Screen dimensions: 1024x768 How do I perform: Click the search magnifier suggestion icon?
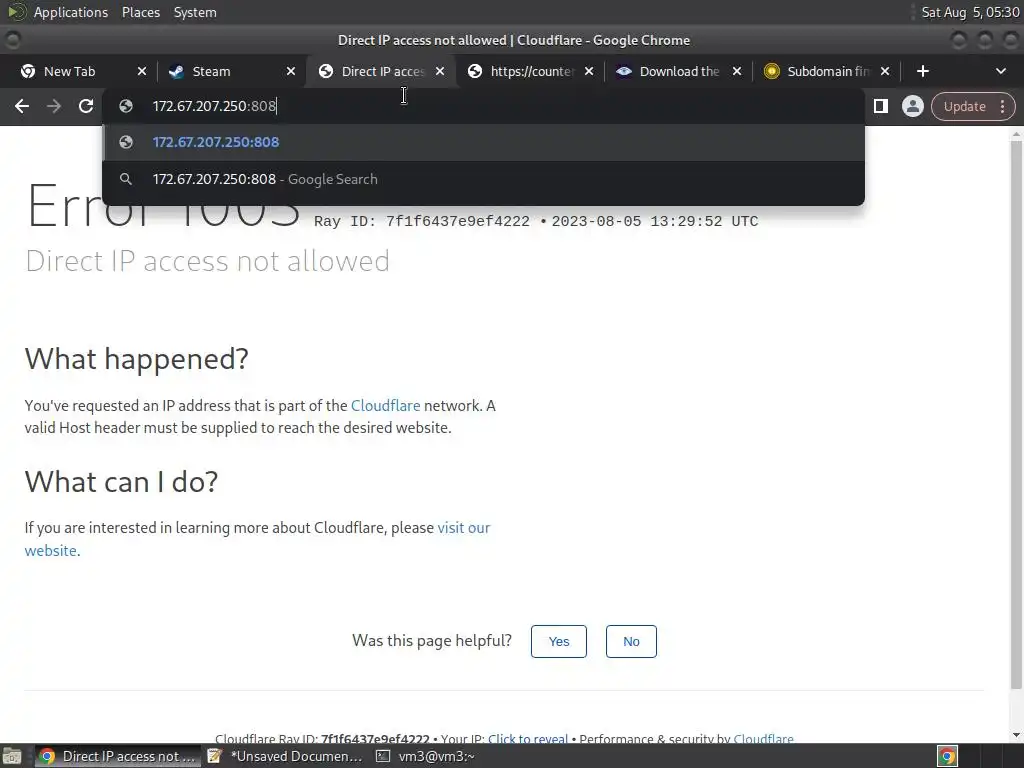126,179
